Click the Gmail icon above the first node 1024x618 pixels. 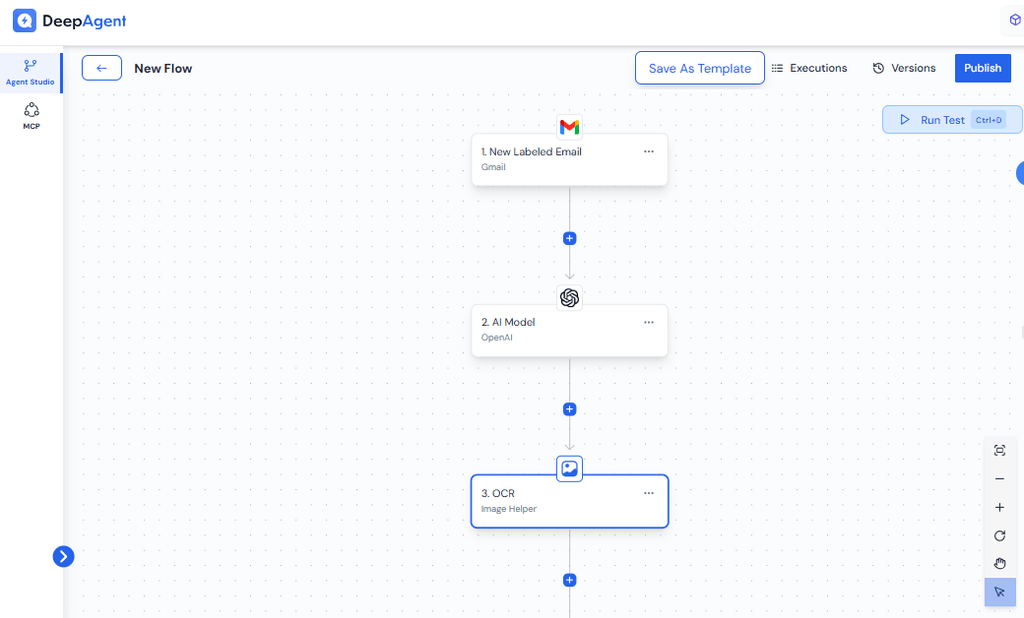(569, 127)
